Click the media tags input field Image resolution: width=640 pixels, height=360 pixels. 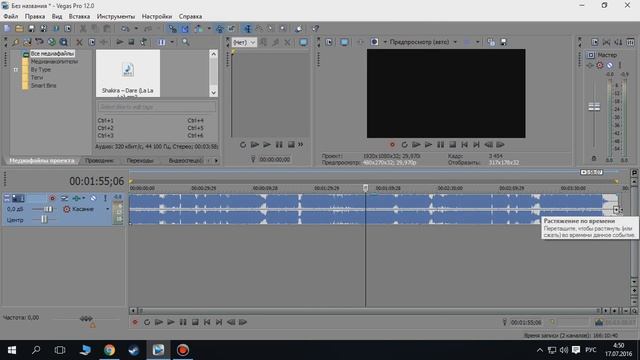(157, 107)
